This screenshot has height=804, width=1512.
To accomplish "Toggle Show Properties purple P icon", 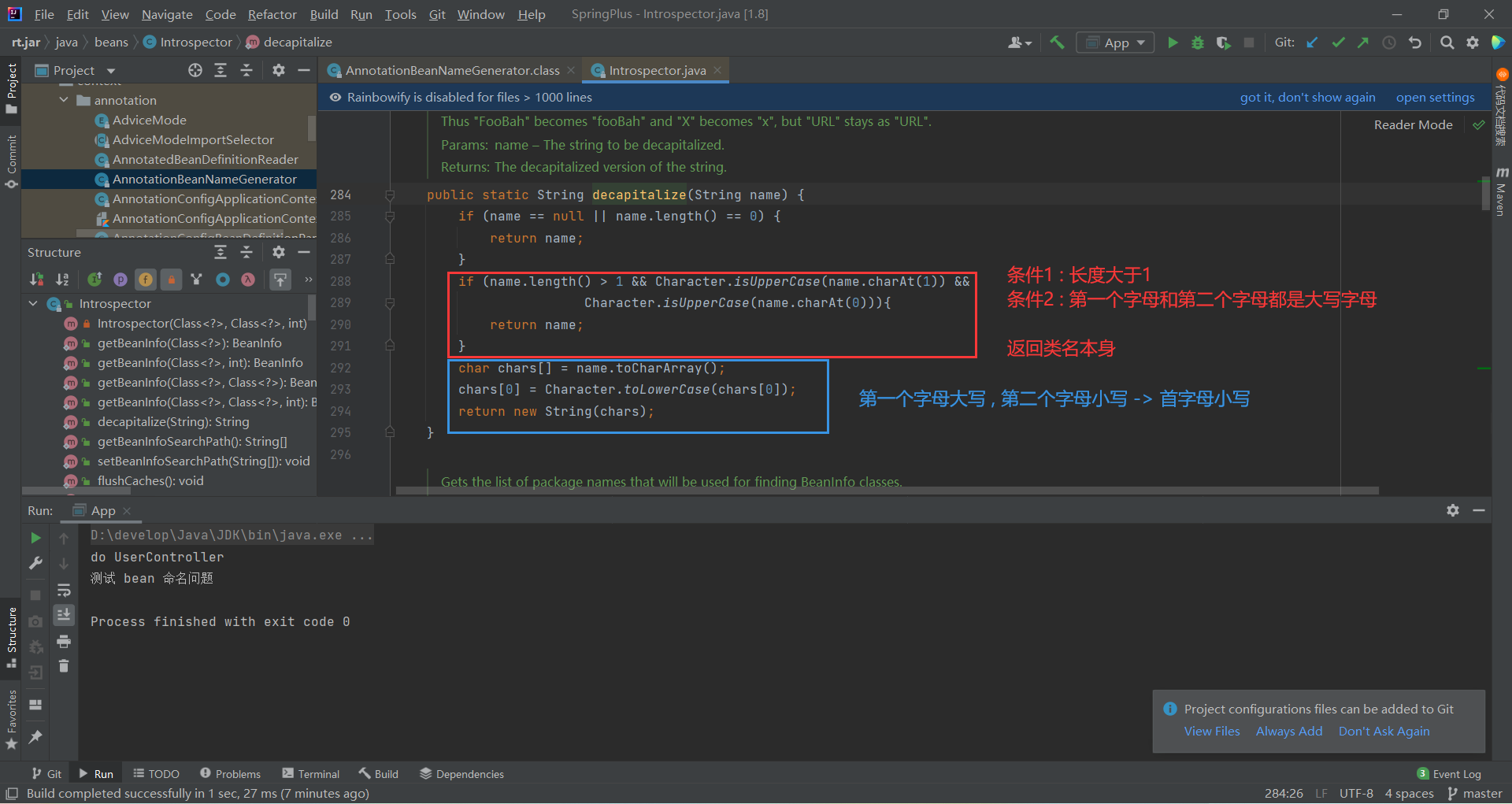I will [120, 280].
